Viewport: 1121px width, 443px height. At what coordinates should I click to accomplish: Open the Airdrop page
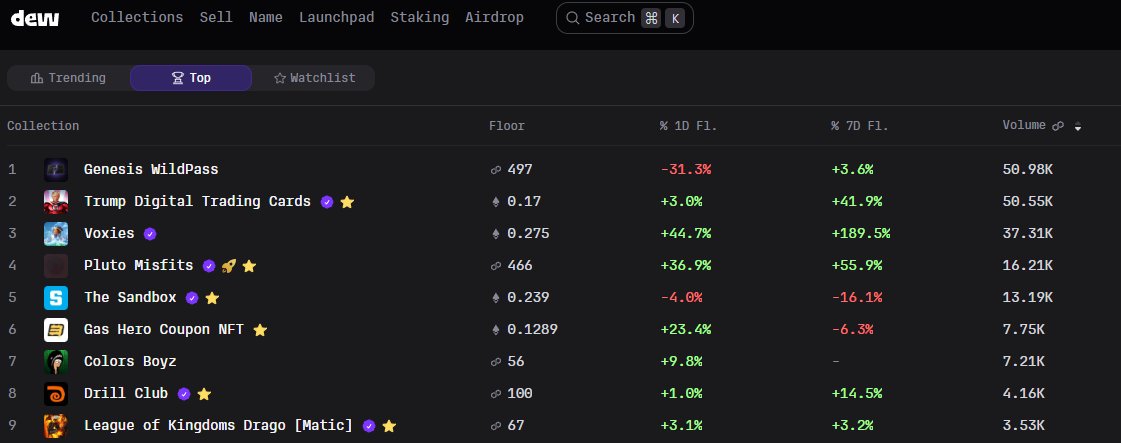(494, 17)
